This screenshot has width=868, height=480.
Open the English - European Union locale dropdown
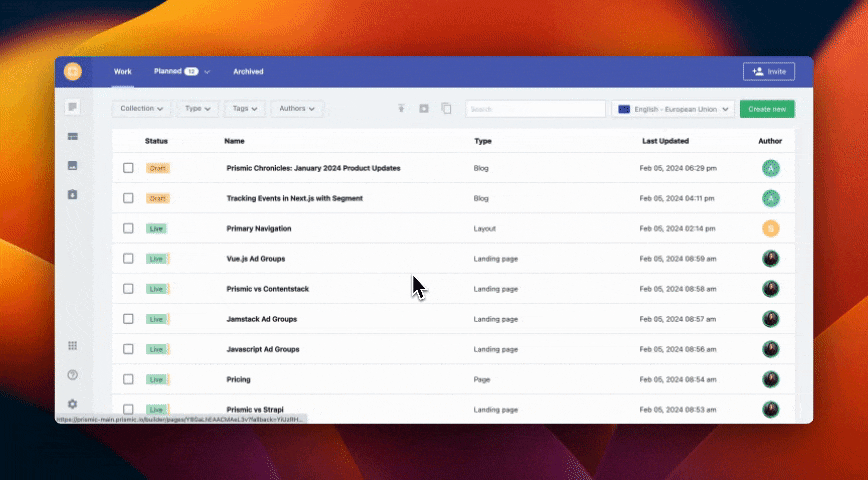[673, 109]
